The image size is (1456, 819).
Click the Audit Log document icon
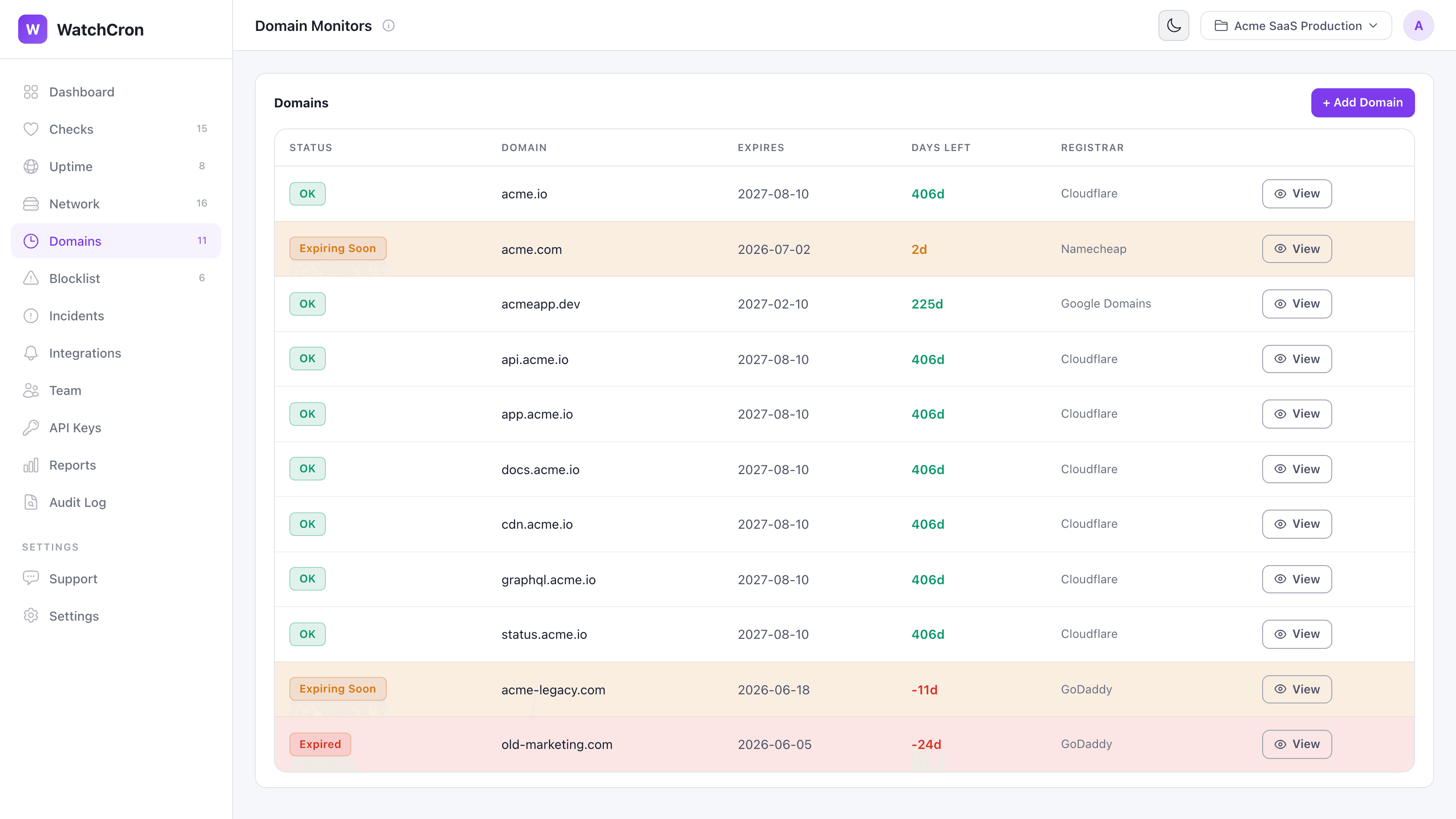click(30, 502)
